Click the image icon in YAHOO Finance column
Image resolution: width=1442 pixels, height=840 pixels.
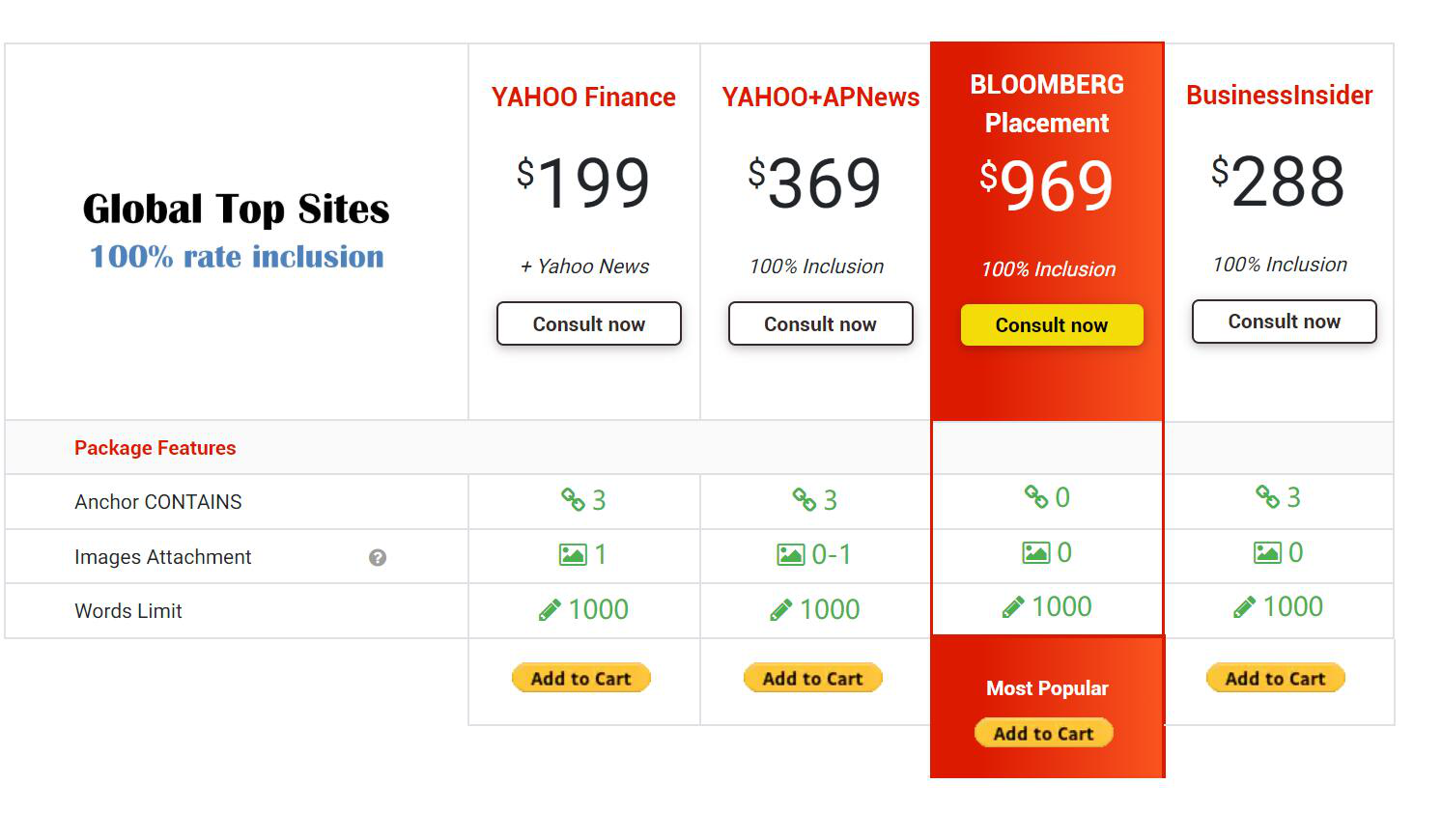573,554
